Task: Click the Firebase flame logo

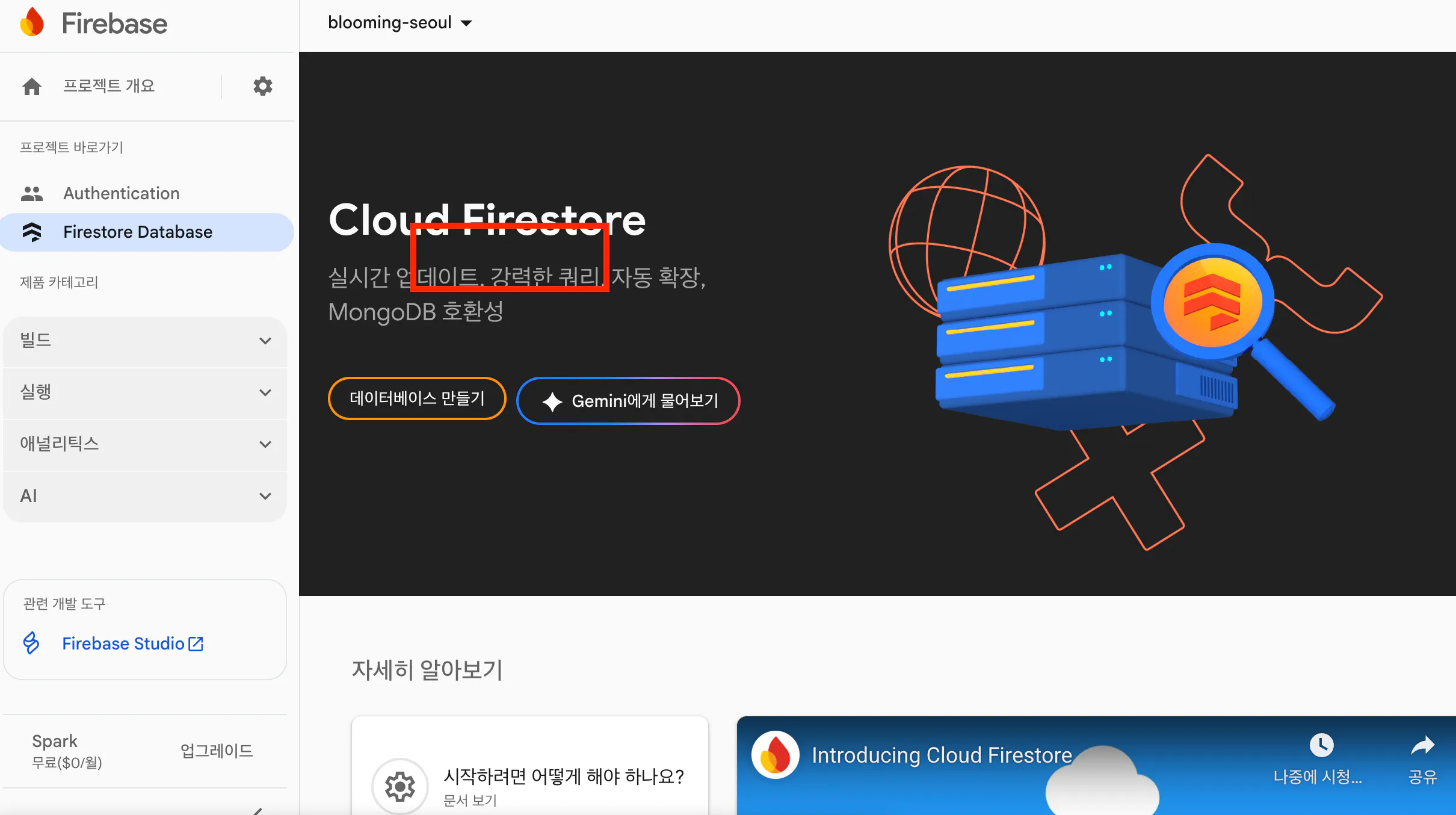Action: coord(32,23)
